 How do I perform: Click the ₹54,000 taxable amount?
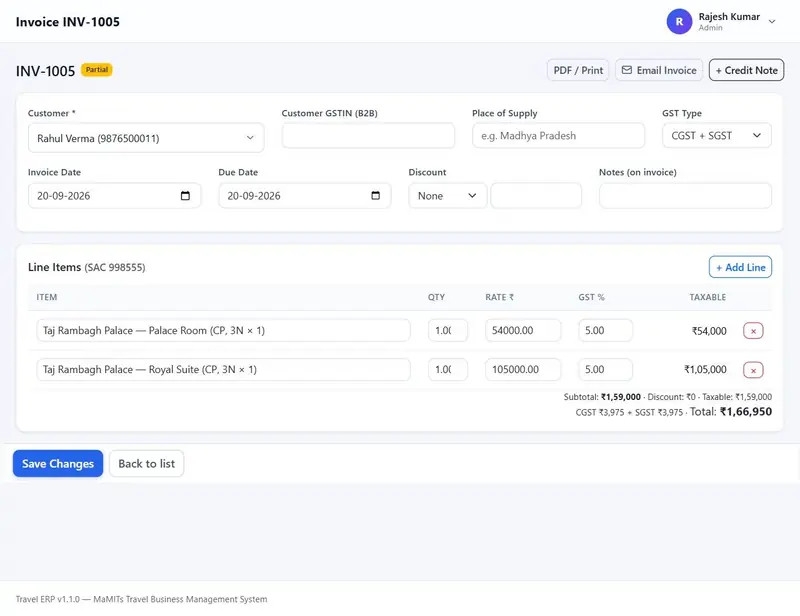(x=709, y=331)
